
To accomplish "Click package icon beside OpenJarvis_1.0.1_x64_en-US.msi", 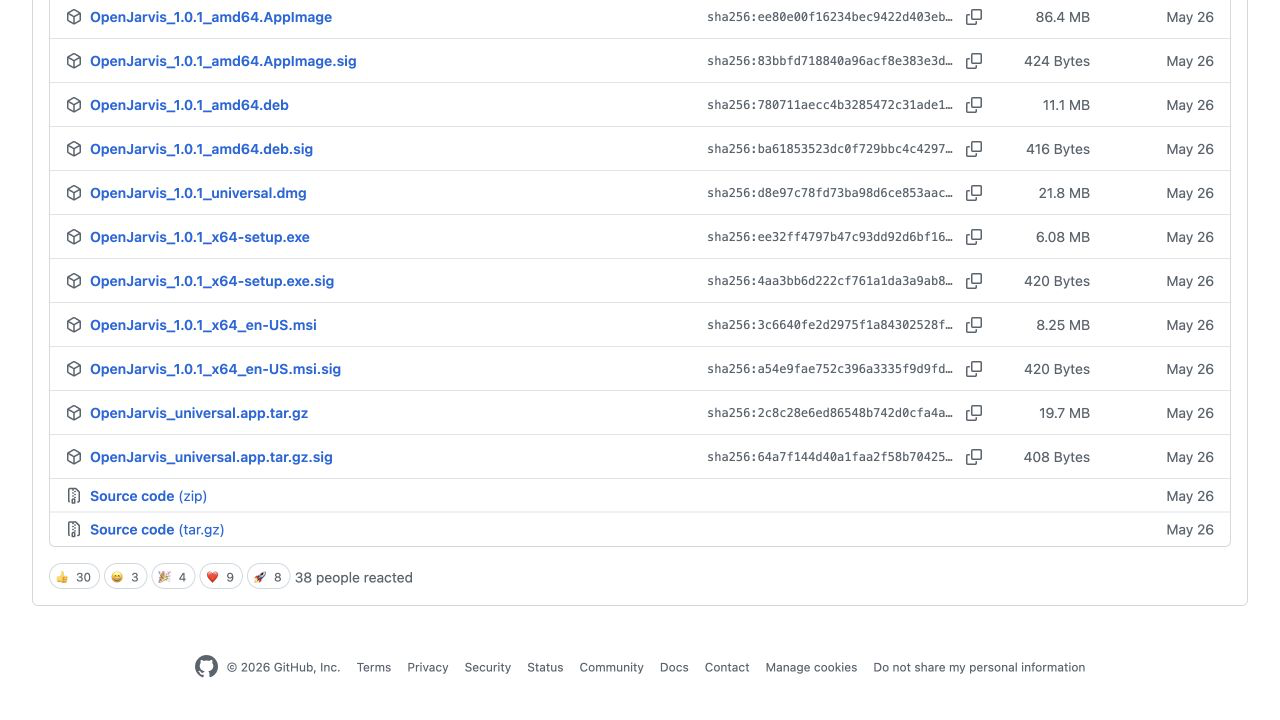I will coord(74,325).
